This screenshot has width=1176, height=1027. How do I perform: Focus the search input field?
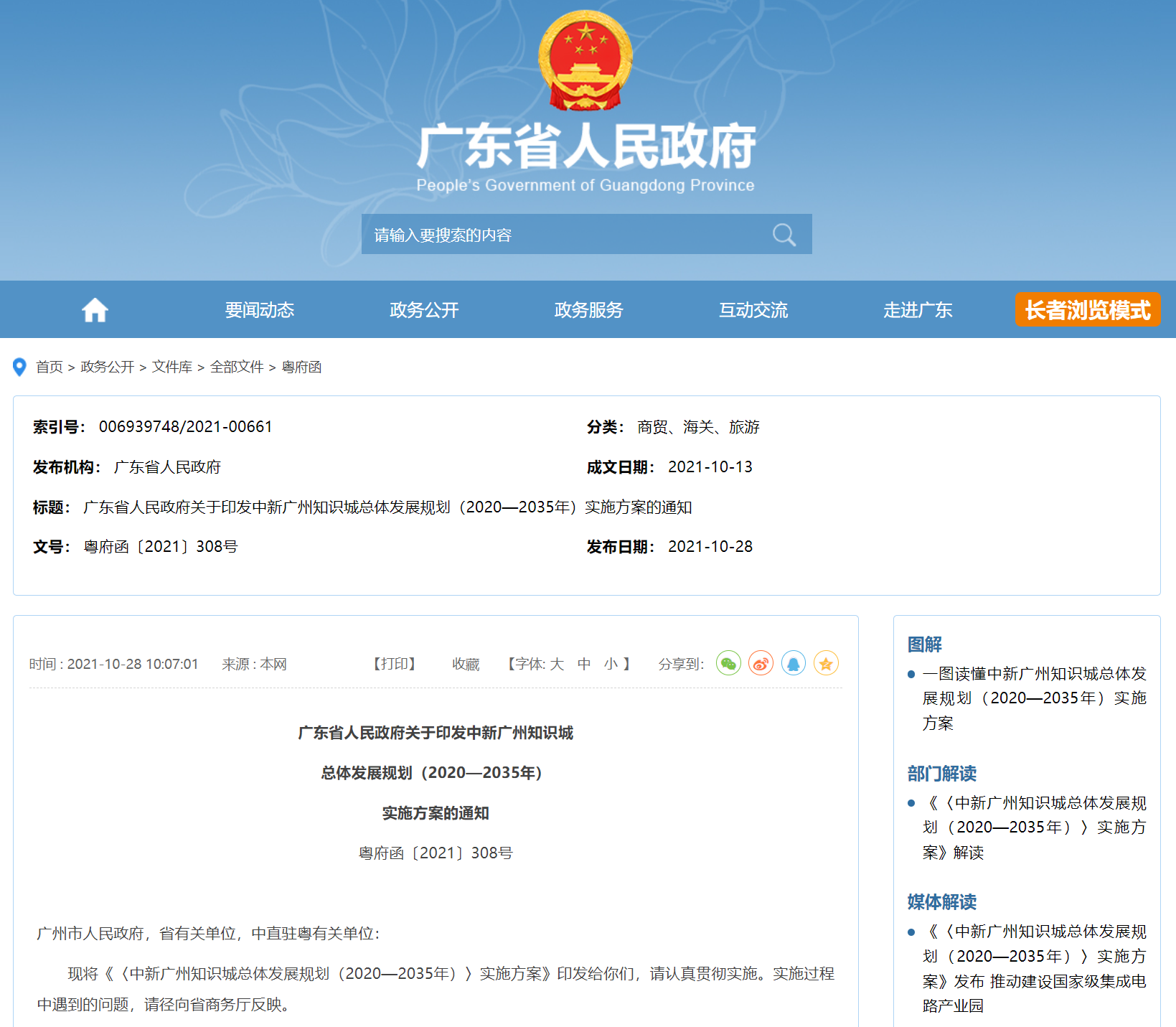click(x=560, y=235)
